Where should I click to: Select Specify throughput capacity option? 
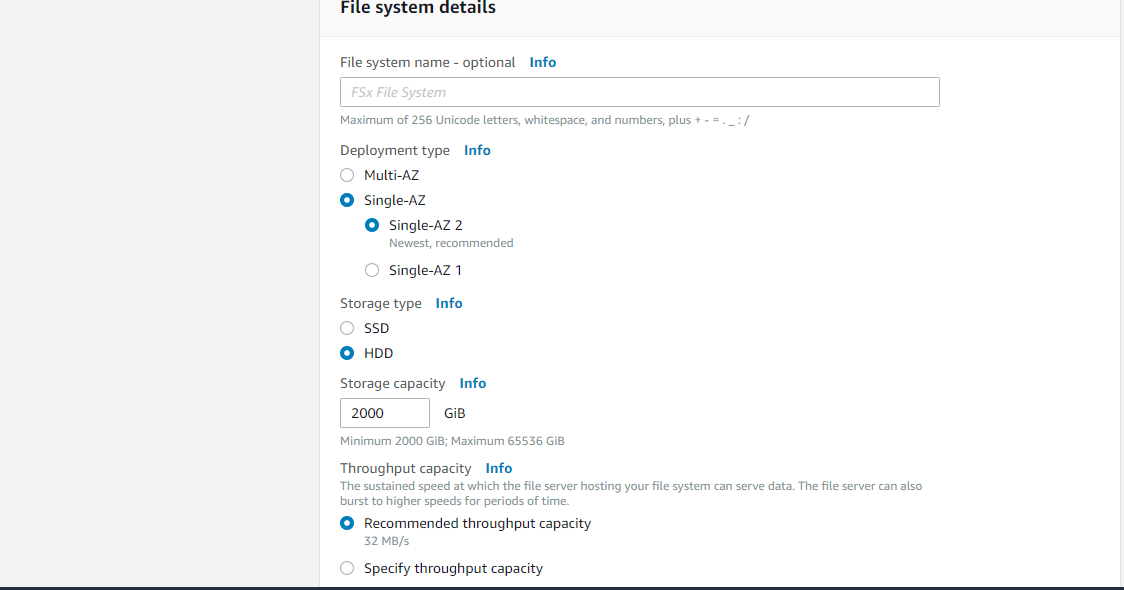pyautogui.click(x=347, y=568)
